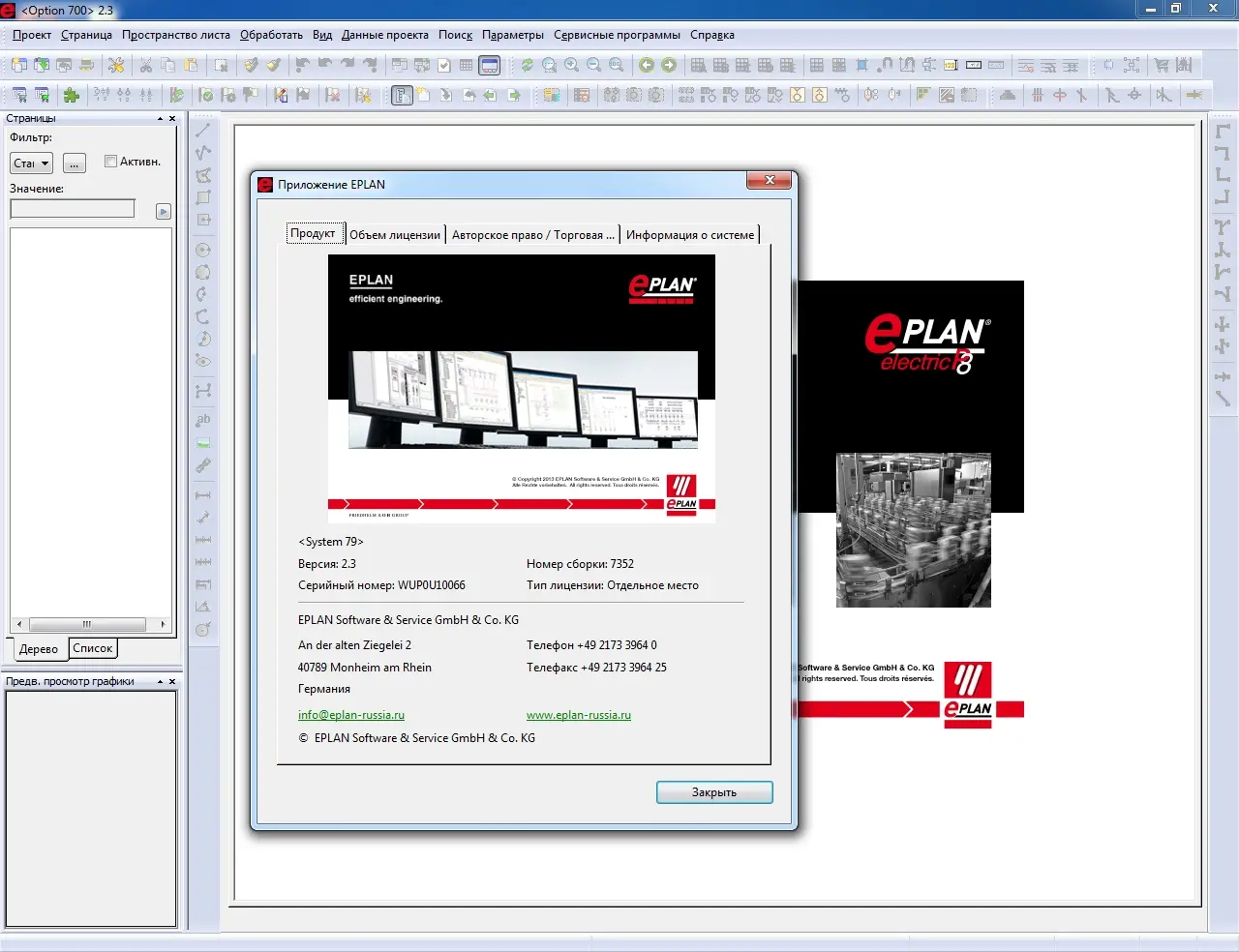Switch to the 'Информация о системе' tab

[690, 235]
